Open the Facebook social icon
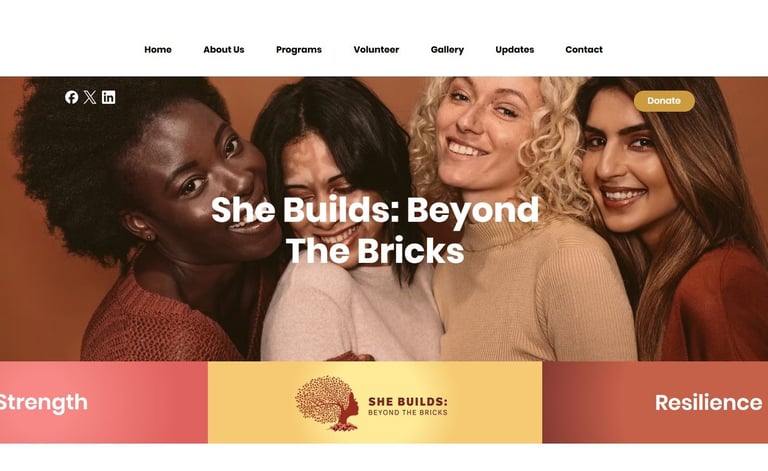The image size is (768, 471). [72, 97]
